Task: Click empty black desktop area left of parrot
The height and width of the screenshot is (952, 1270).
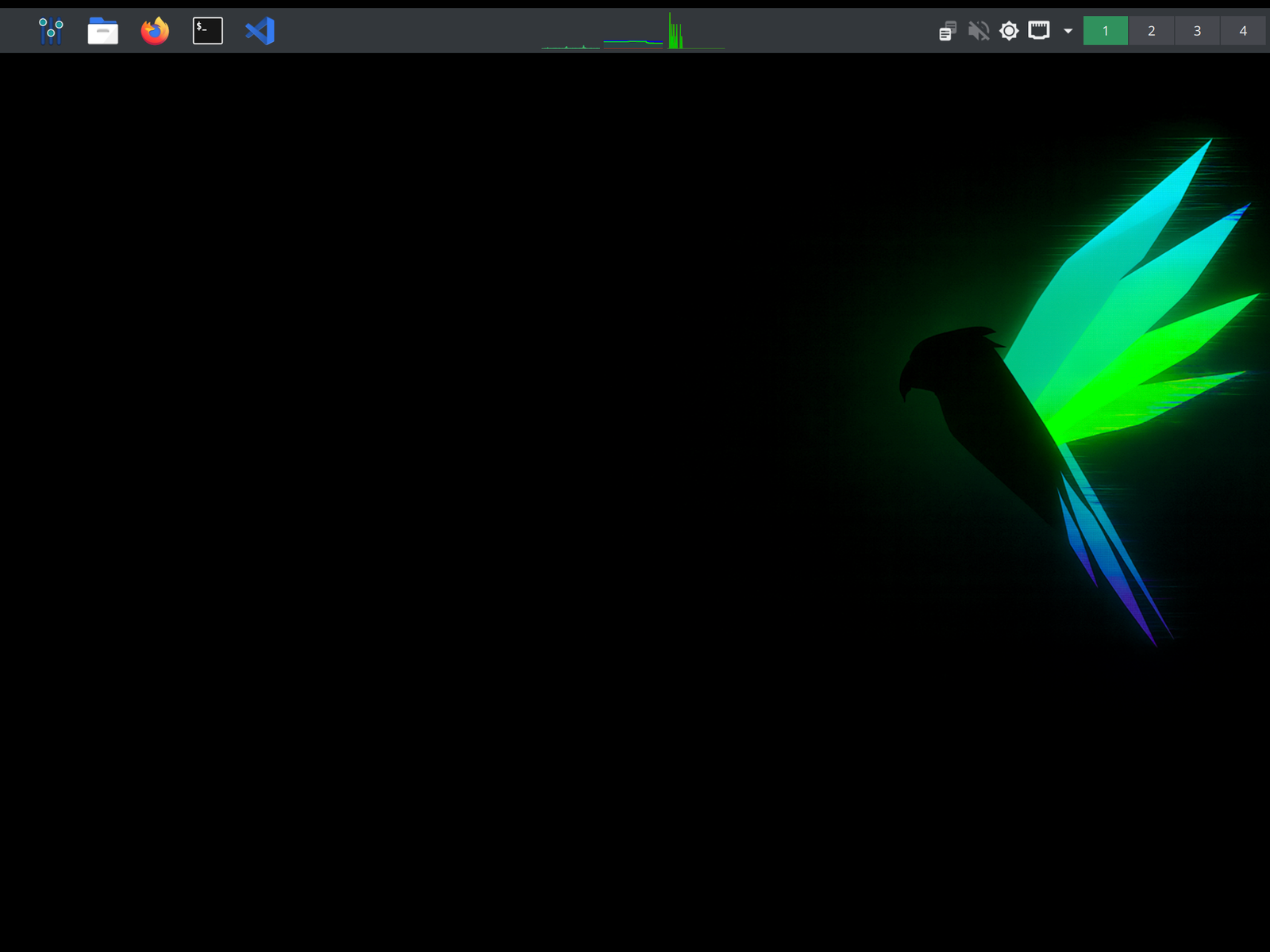Action: pyautogui.click(x=397, y=476)
